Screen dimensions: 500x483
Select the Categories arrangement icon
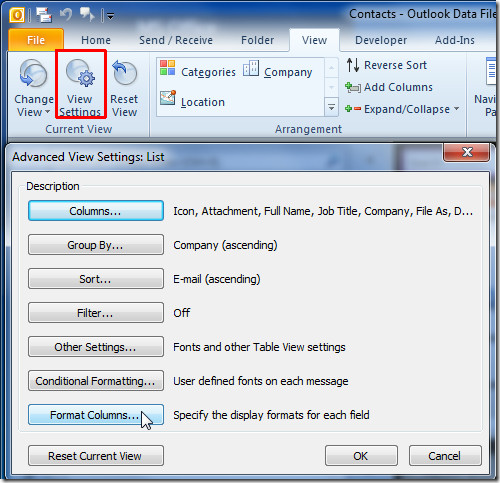click(x=167, y=68)
